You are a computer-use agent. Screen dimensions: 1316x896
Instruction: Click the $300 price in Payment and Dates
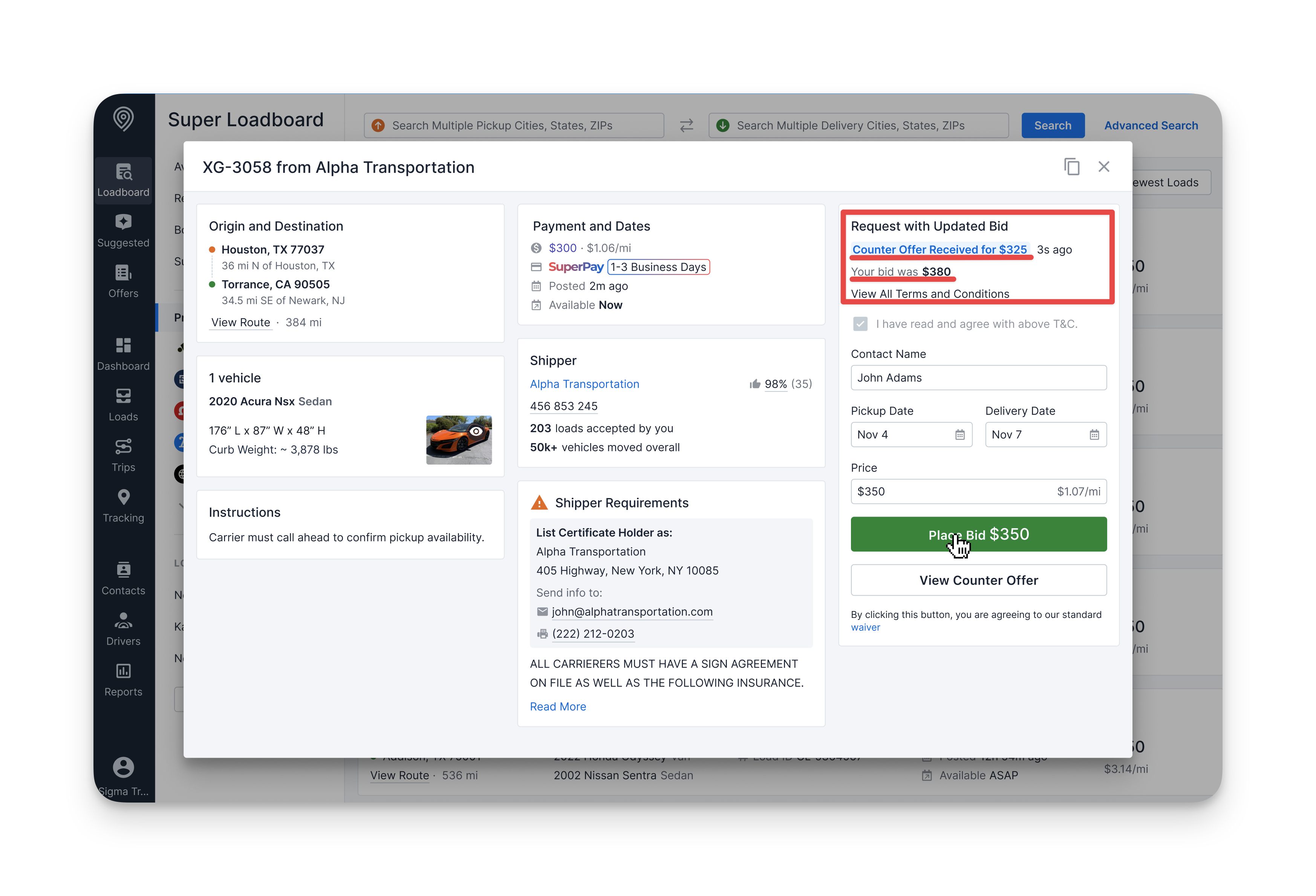tap(562, 248)
